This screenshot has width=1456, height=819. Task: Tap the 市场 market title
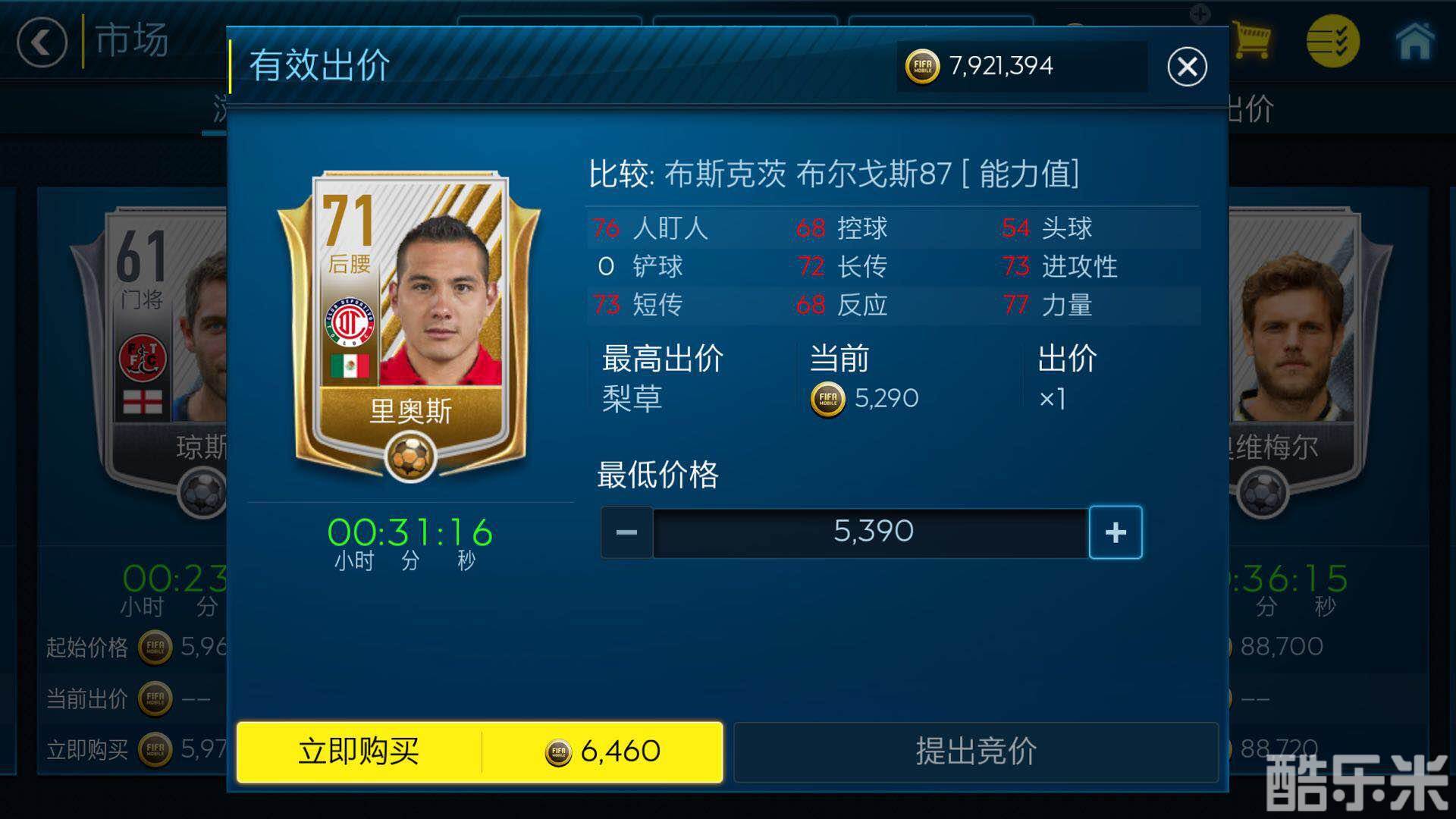click(x=132, y=39)
